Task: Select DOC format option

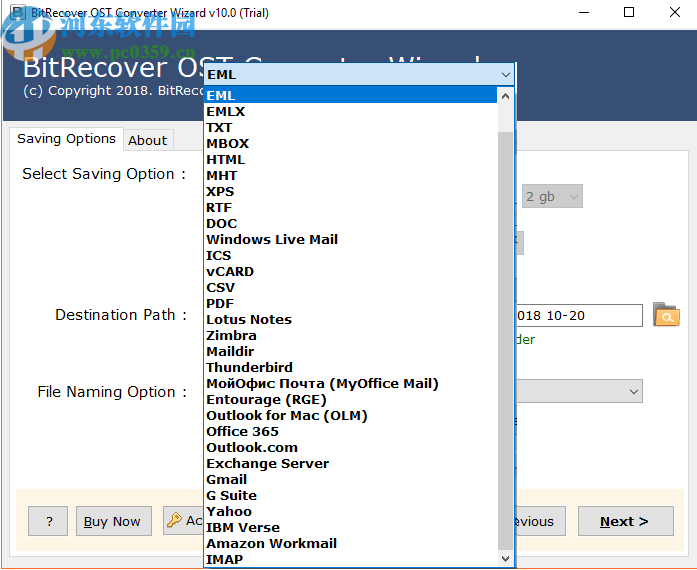Action: tap(350, 223)
